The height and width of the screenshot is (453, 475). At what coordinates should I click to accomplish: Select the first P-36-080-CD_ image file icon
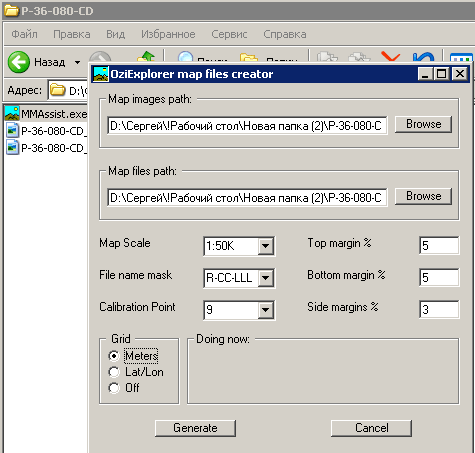tap(12, 131)
